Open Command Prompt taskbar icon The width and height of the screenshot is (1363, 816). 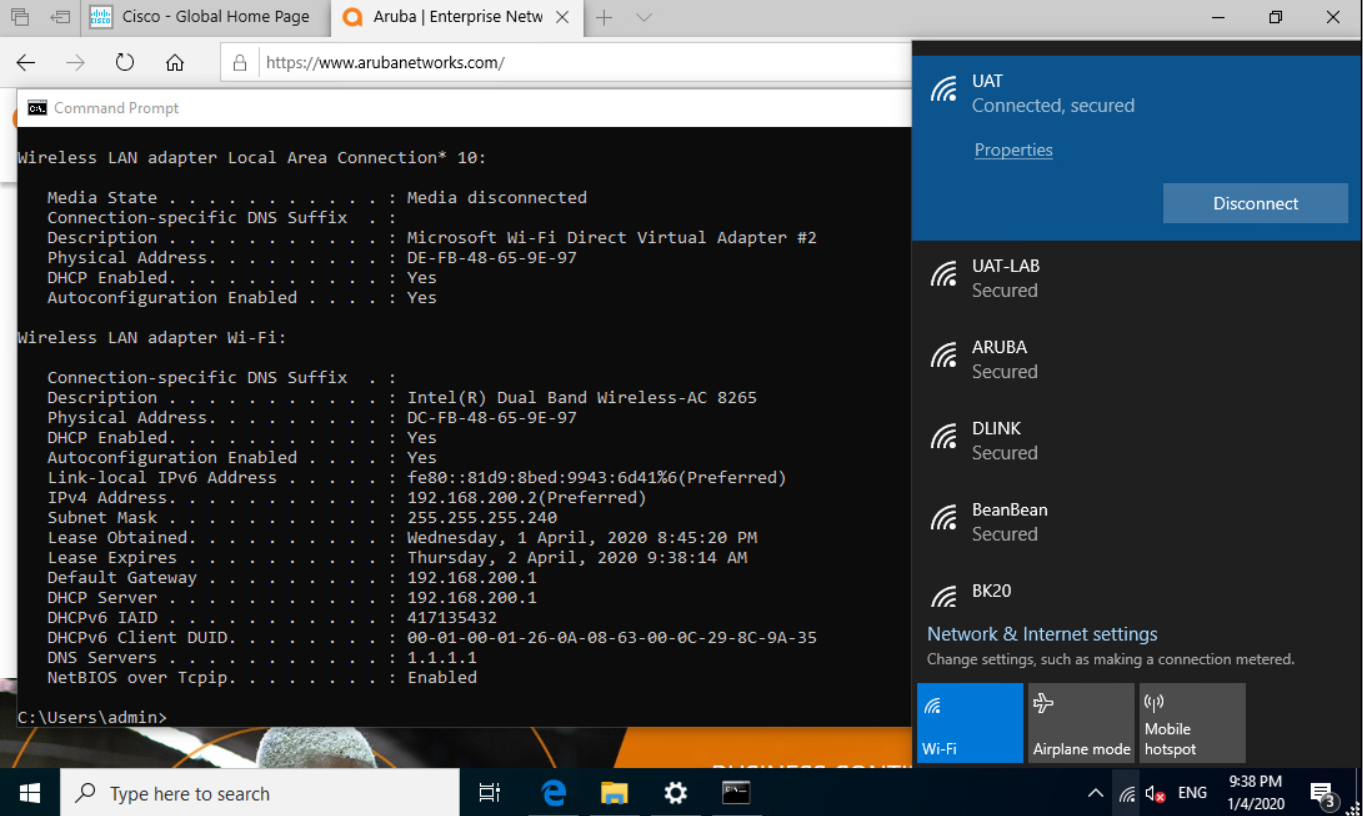[x=736, y=793]
